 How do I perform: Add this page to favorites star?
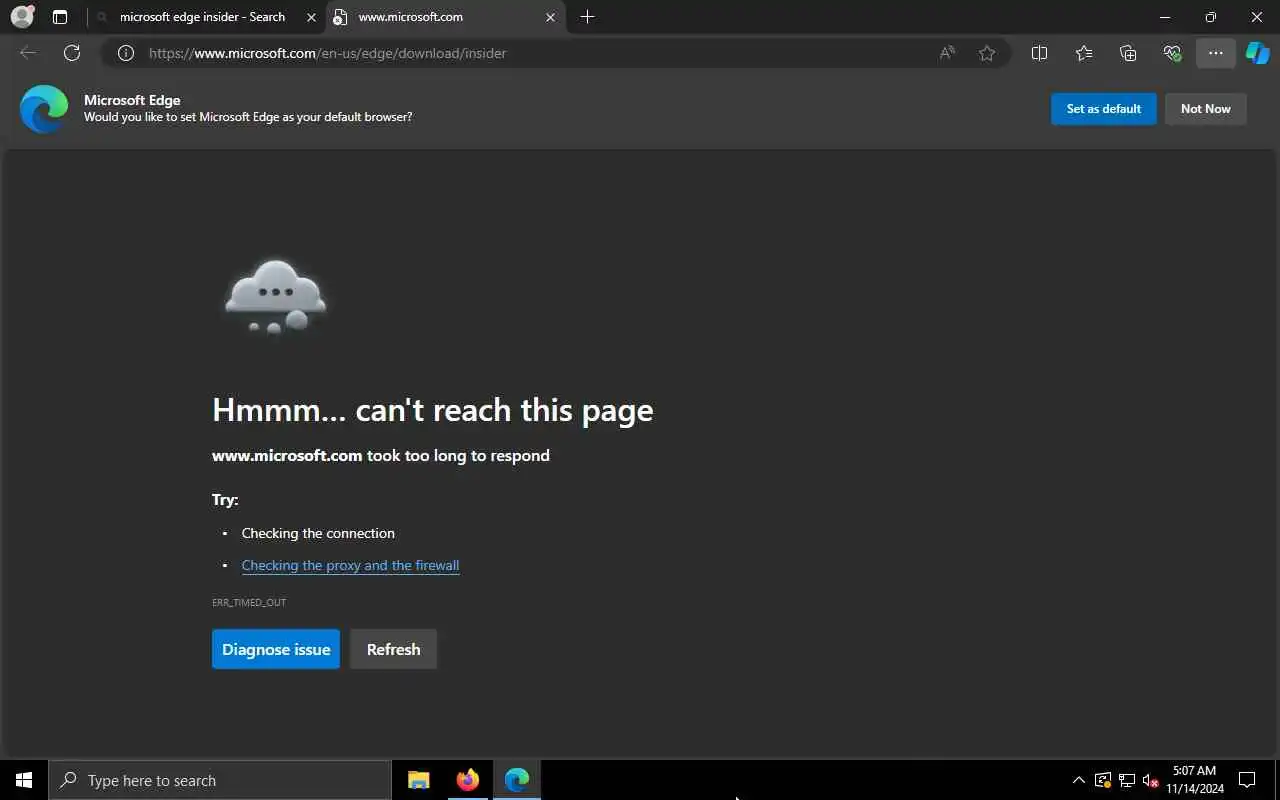(x=987, y=53)
